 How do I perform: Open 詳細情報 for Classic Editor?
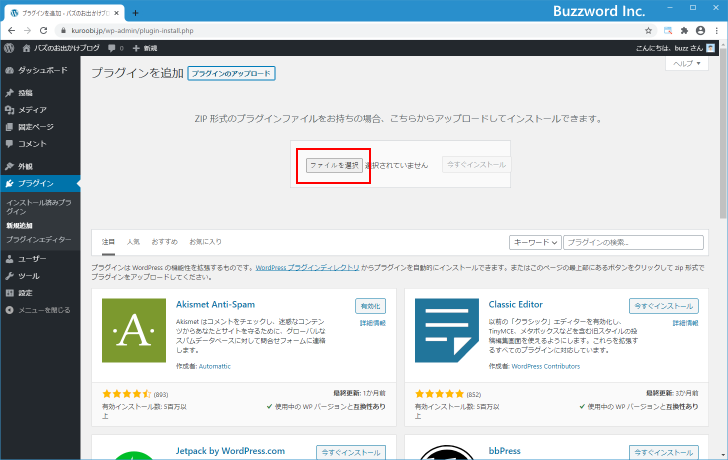(x=685, y=323)
